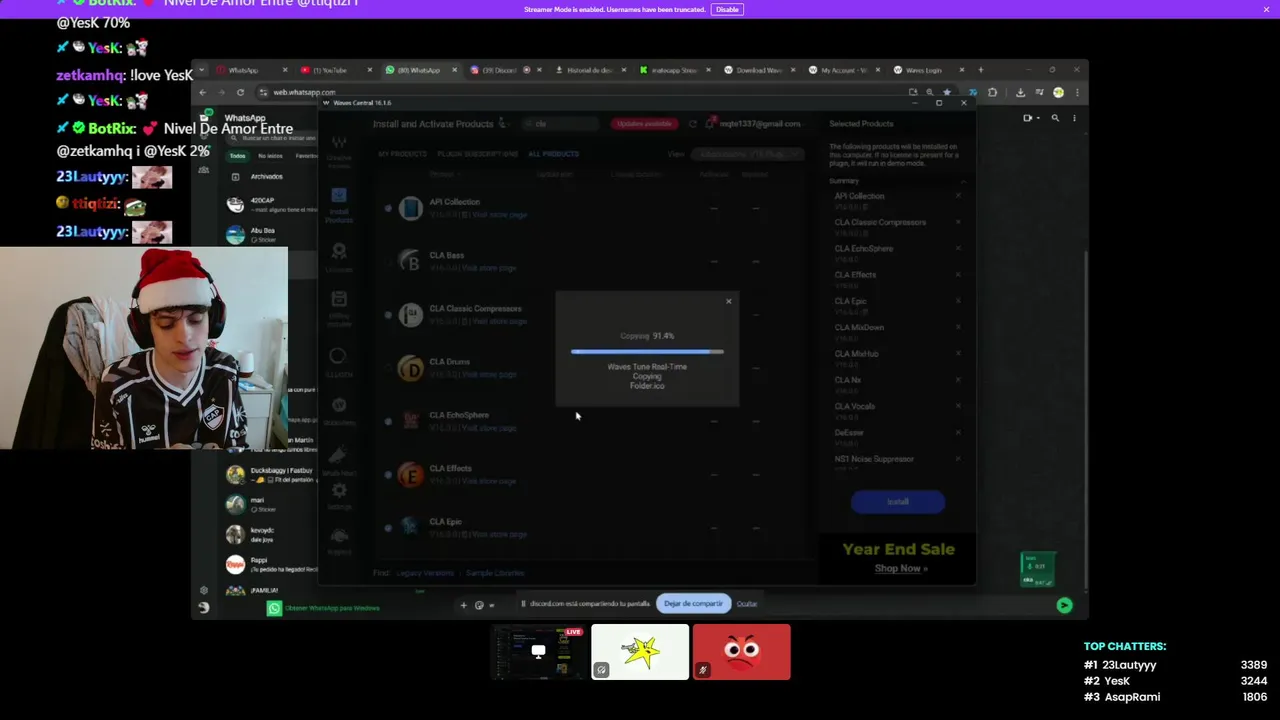1280x720 pixels.
Task: Remove CLA MixDown from selected products
Action: point(958,327)
